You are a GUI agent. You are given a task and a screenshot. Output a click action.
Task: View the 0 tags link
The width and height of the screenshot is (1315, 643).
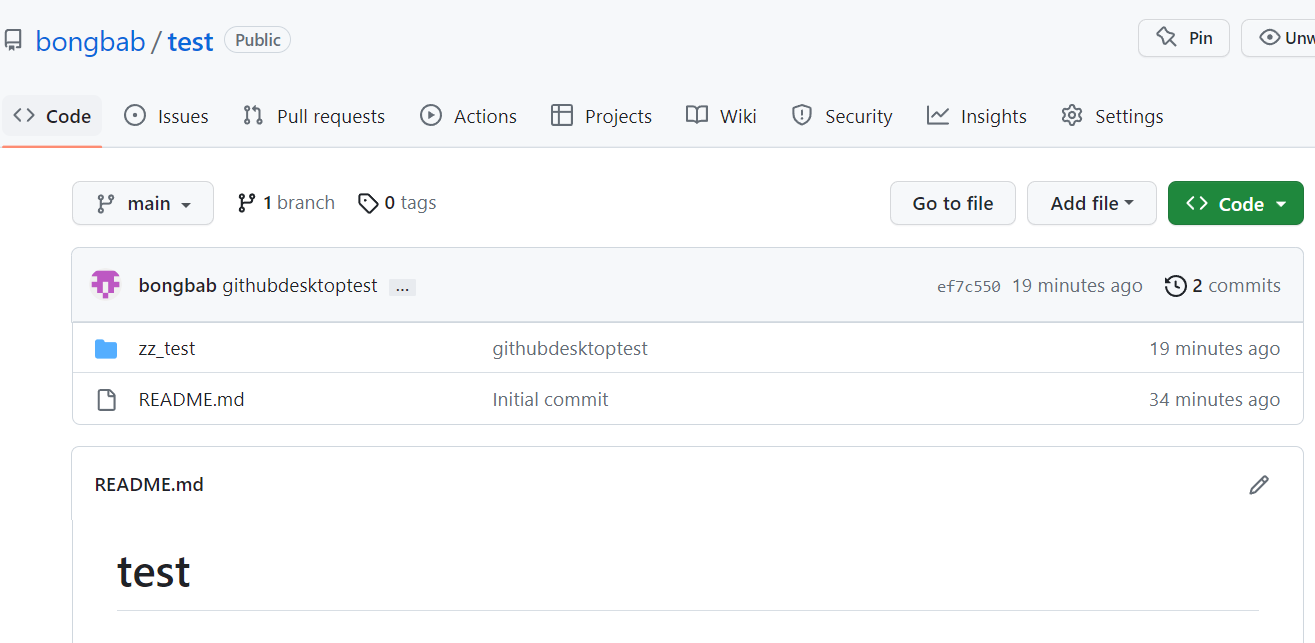click(397, 203)
